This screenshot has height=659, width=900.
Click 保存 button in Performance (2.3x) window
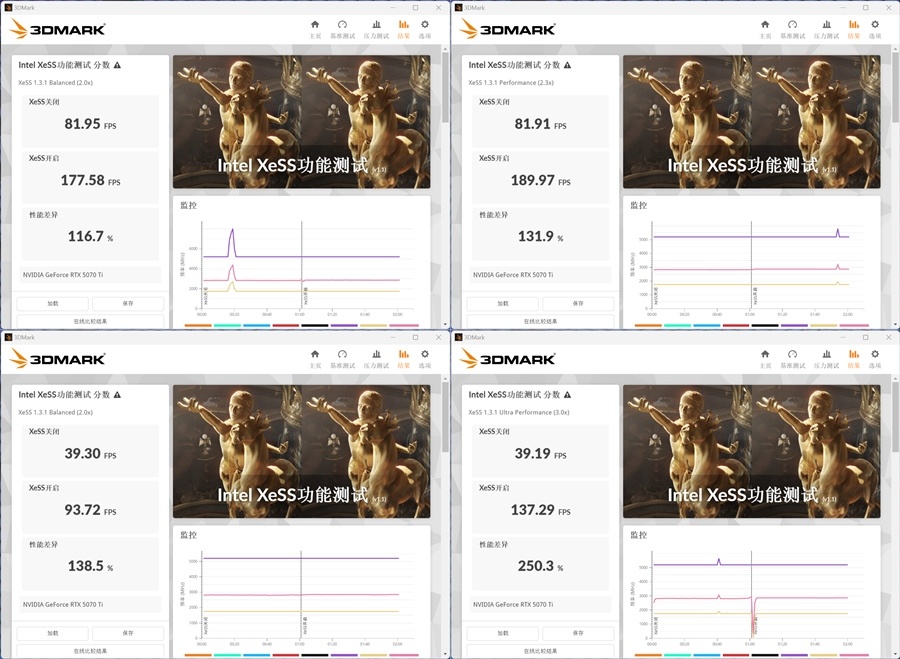(x=578, y=303)
